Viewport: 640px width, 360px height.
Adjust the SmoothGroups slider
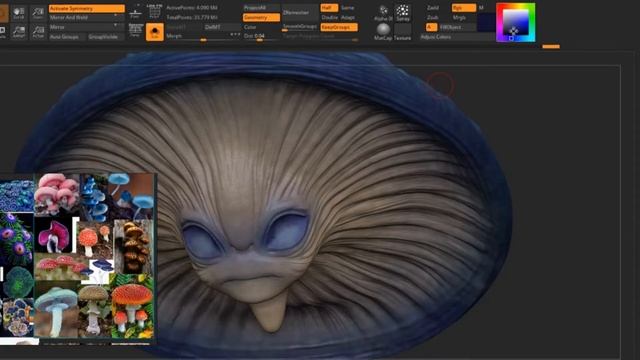[x=300, y=27]
